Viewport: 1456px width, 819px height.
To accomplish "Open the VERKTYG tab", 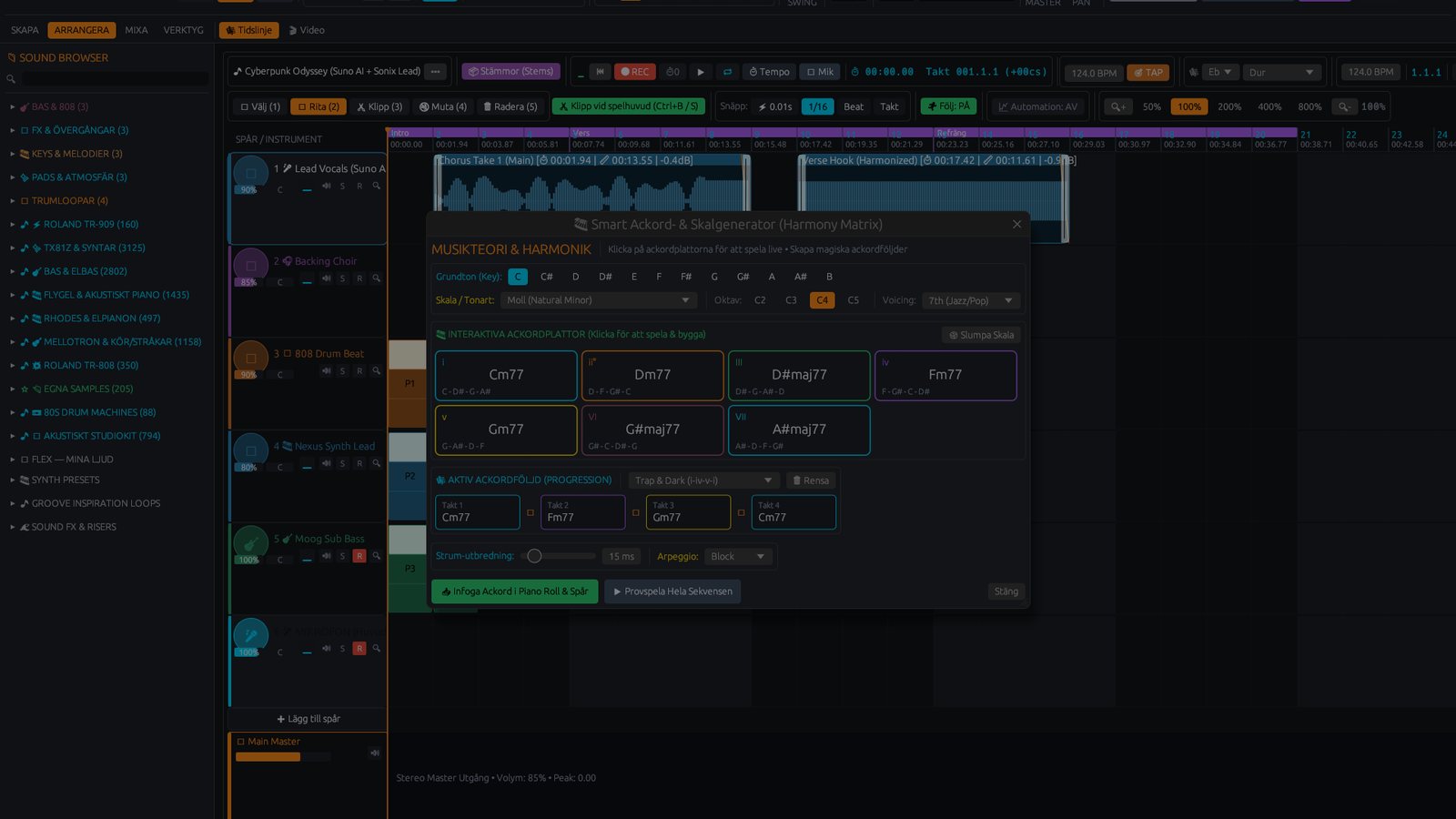I will point(184,30).
